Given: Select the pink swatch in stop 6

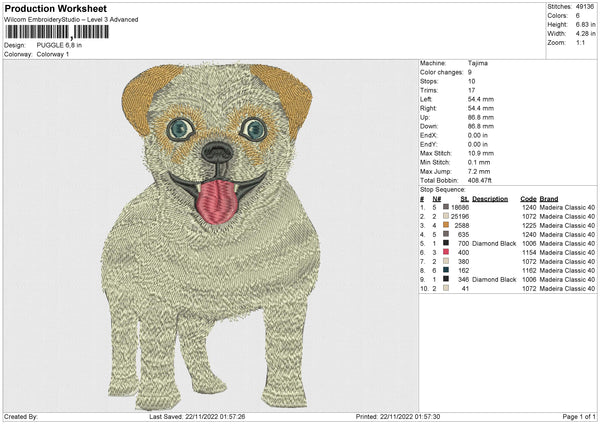Looking at the screenshot, I should pyautogui.click(x=446, y=252).
